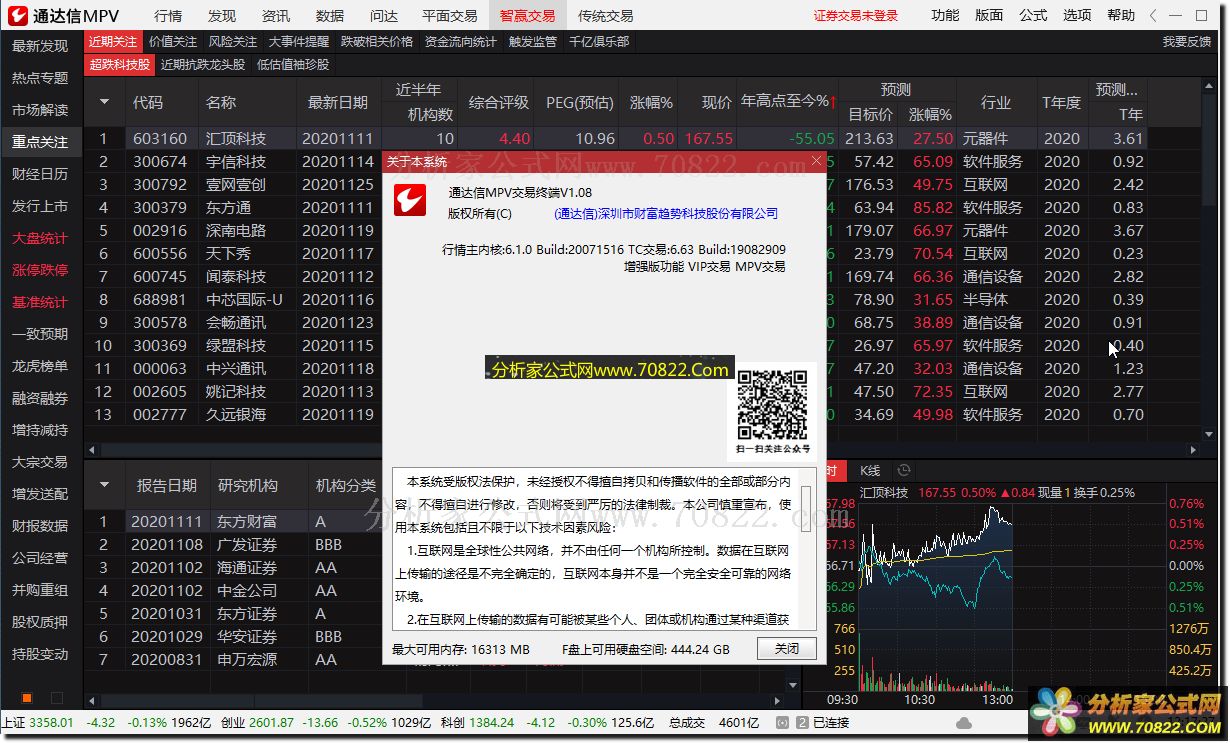The height and width of the screenshot is (743, 1230).
Task: Click the 关闭 button in About dialog
Action: pyautogui.click(x=787, y=649)
